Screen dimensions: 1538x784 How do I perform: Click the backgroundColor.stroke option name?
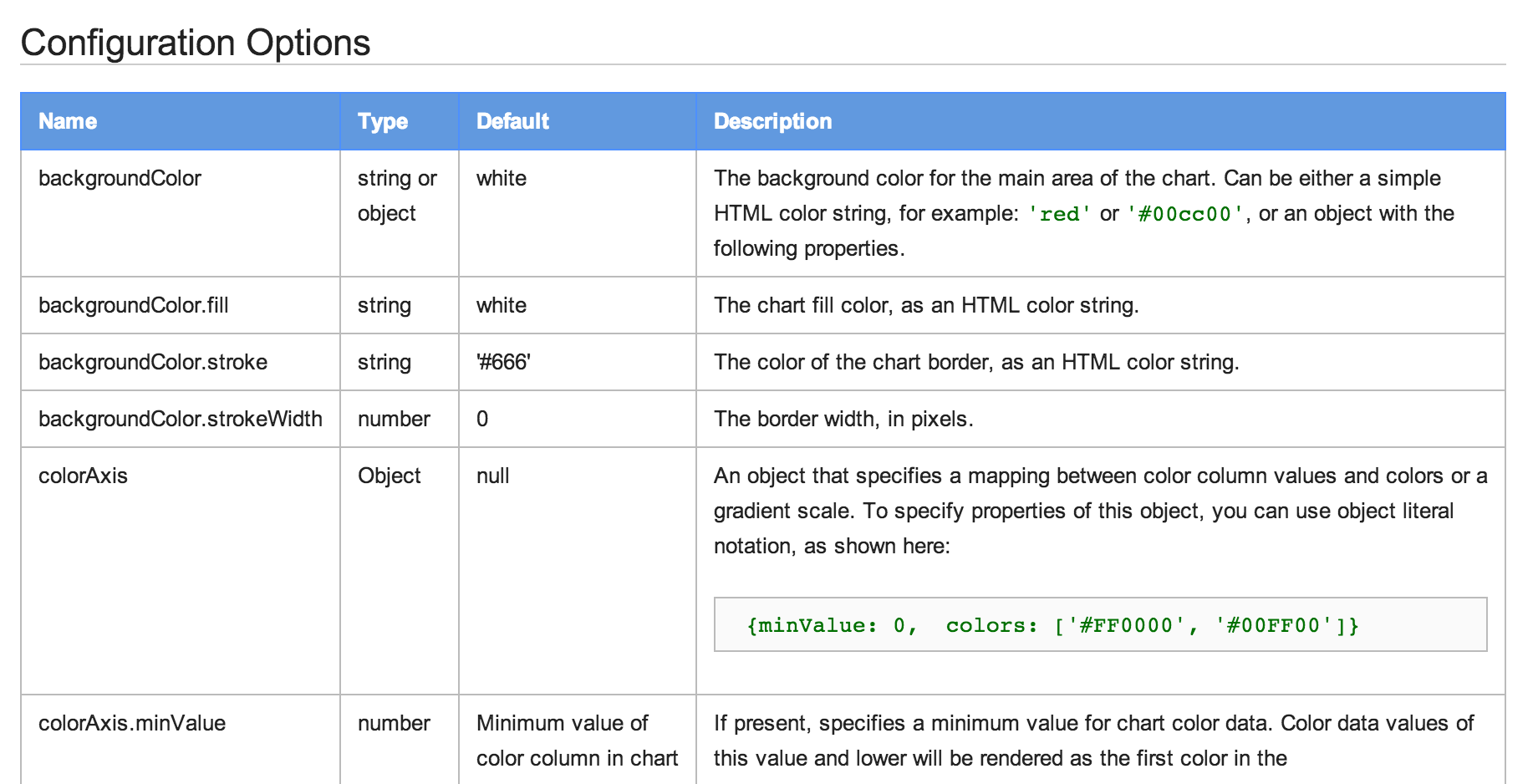coord(152,362)
